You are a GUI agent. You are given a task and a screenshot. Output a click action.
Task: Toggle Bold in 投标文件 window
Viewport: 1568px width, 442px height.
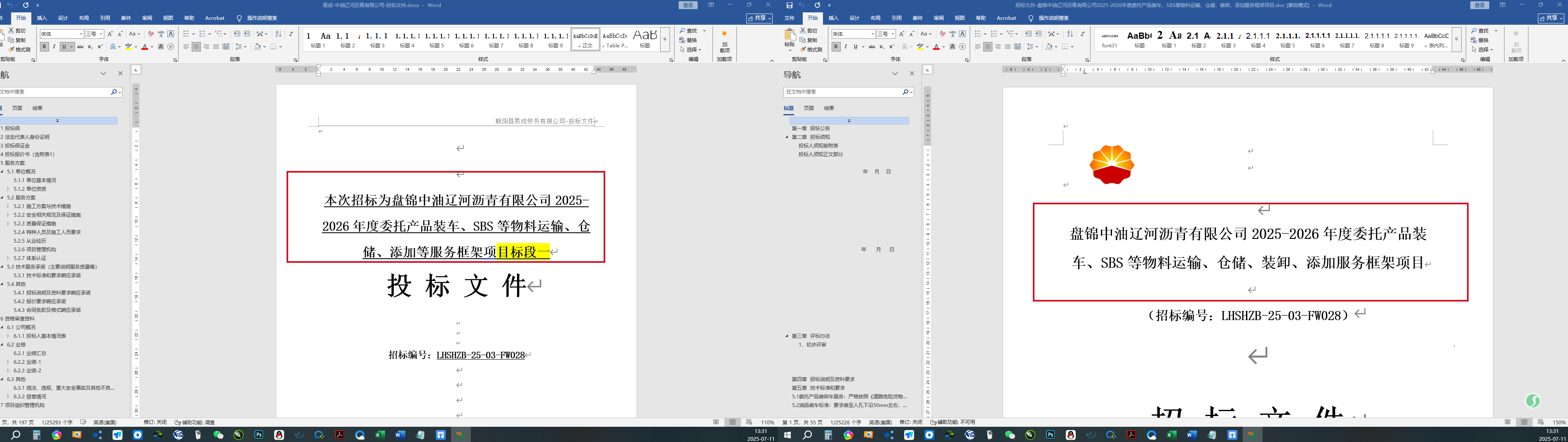pyautogui.click(x=45, y=47)
